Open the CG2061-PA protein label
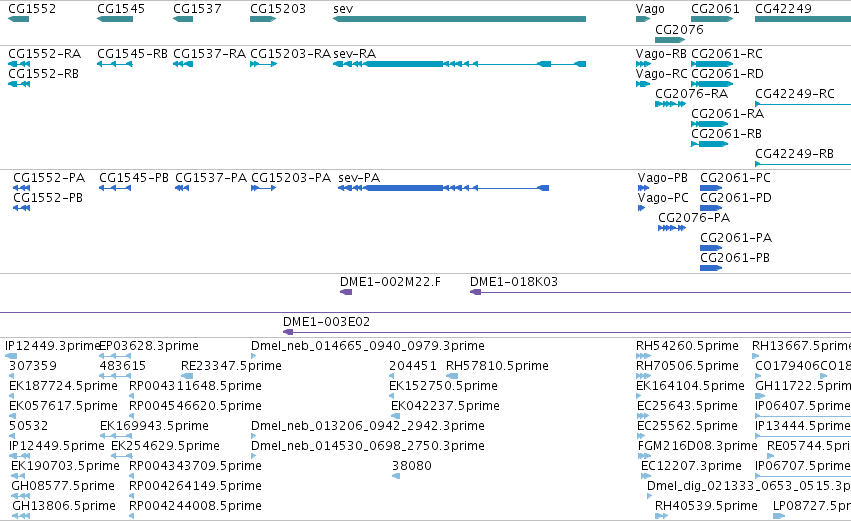 tap(736, 238)
